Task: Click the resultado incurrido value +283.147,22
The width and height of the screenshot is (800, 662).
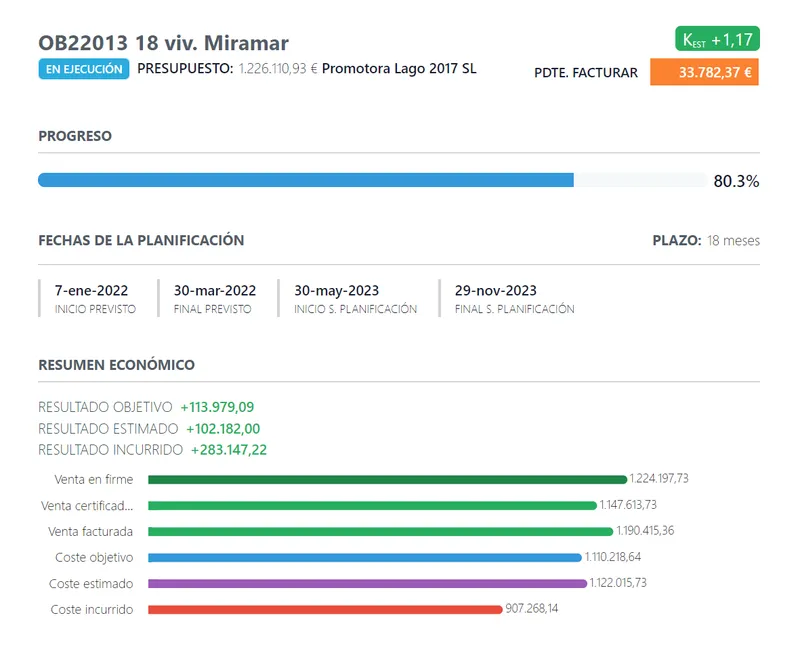Action: 229,450
